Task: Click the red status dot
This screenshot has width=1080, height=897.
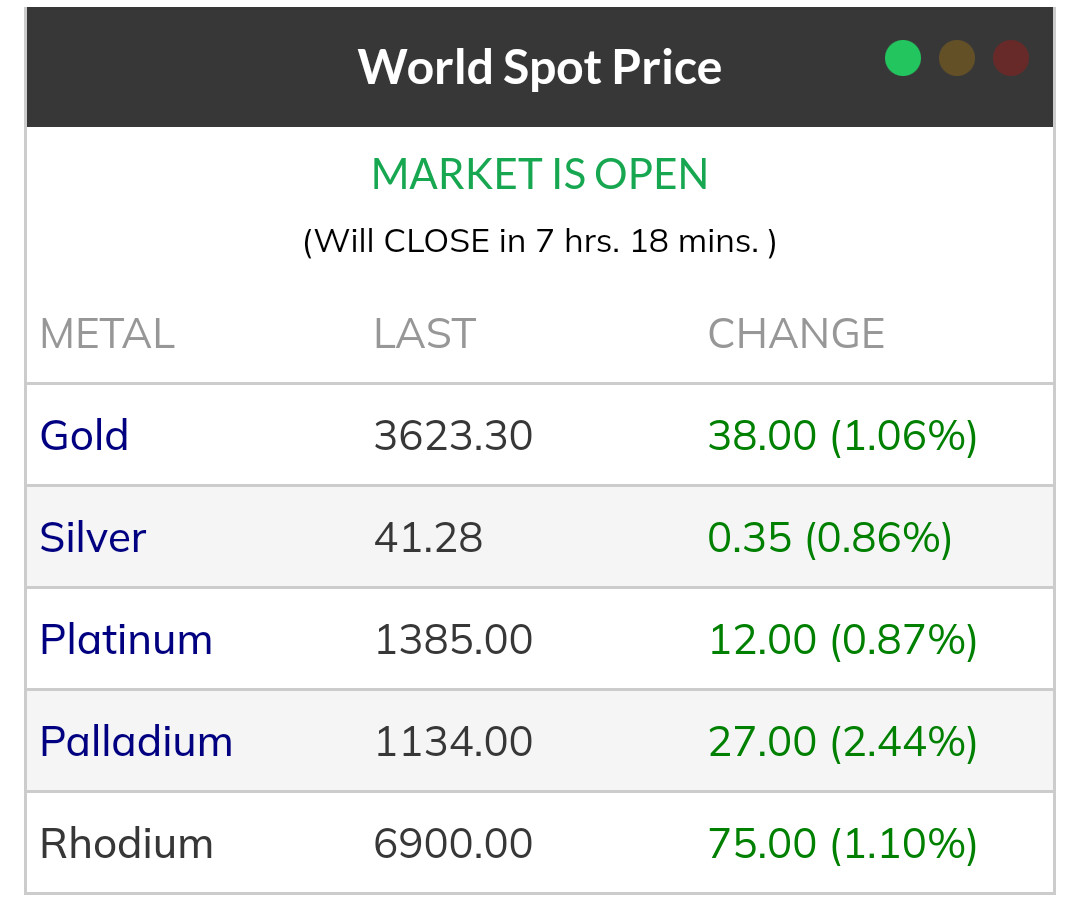Action: [x=1011, y=58]
